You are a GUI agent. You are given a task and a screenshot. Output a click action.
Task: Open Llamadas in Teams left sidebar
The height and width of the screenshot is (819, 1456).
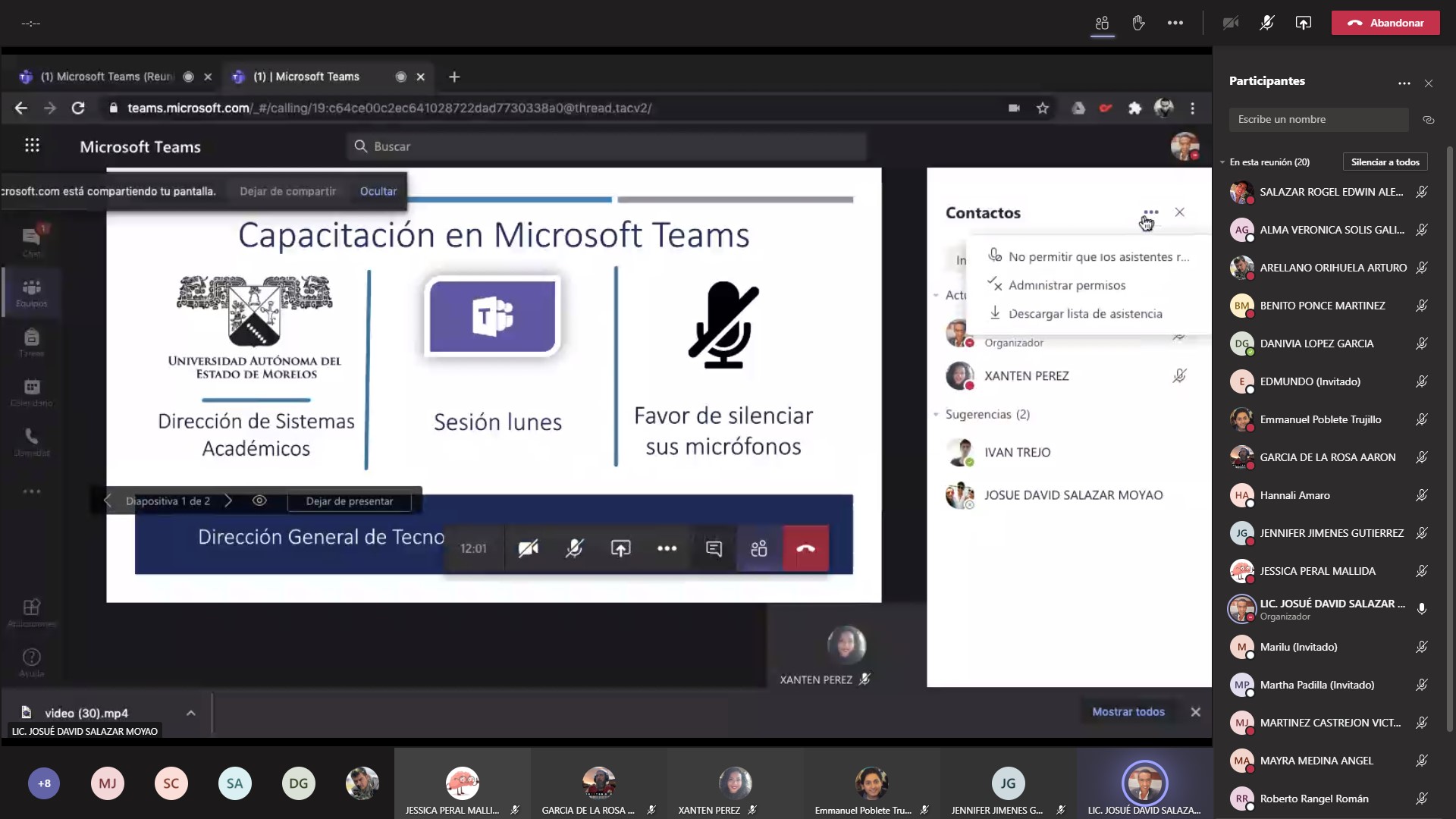[x=31, y=442]
